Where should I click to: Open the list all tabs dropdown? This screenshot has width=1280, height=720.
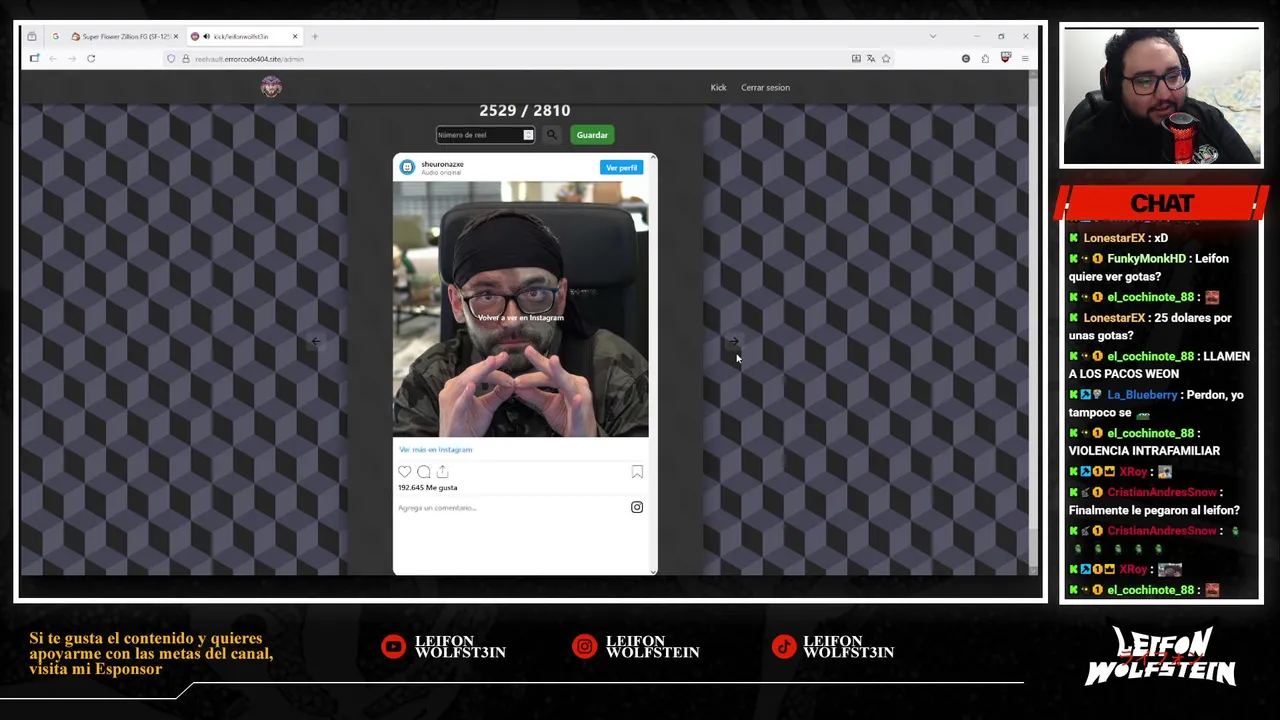(x=933, y=37)
